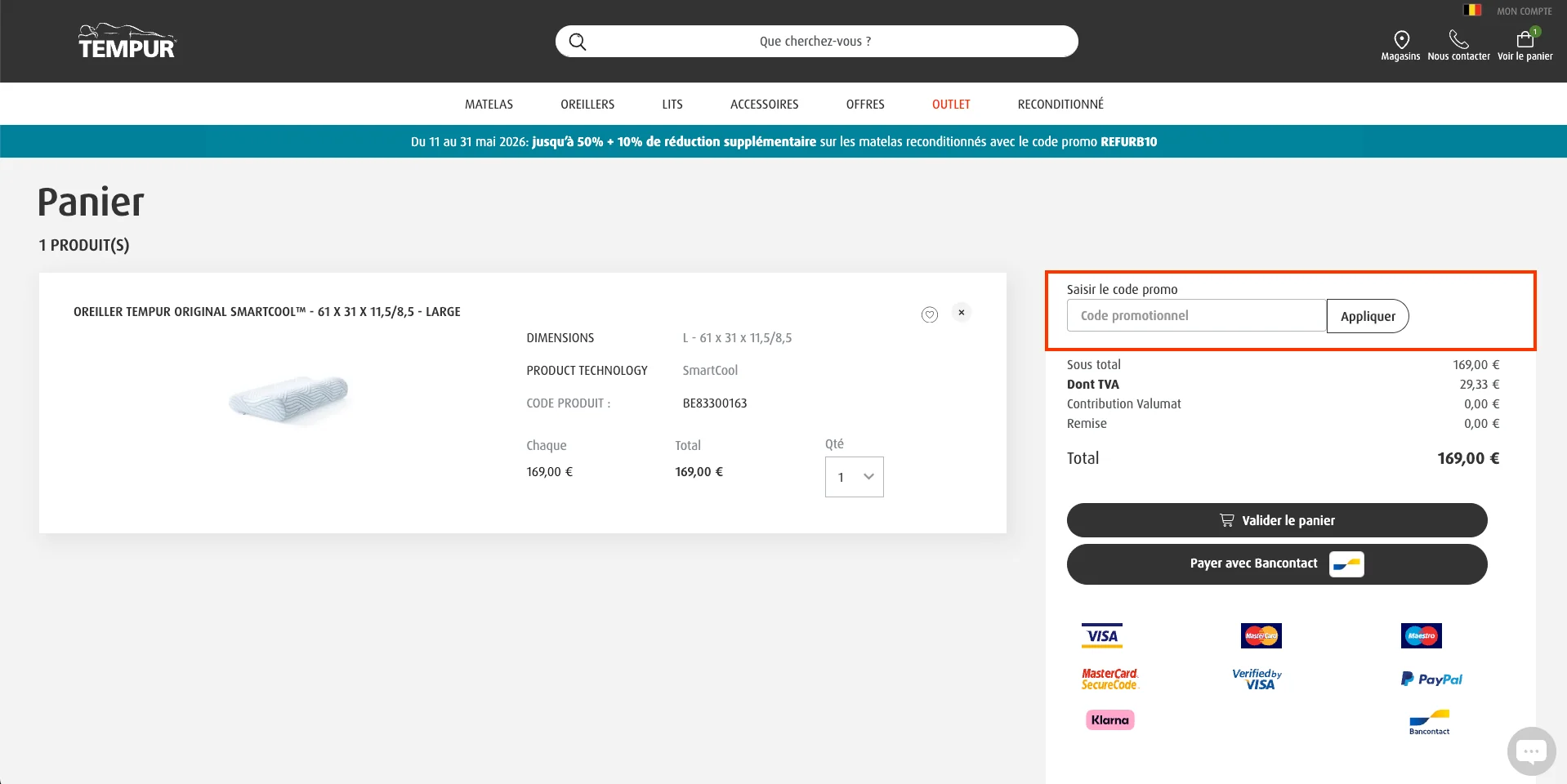Image resolution: width=1567 pixels, height=784 pixels.
Task: Focus the Que cherchez-vous search field
Action: point(816,42)
